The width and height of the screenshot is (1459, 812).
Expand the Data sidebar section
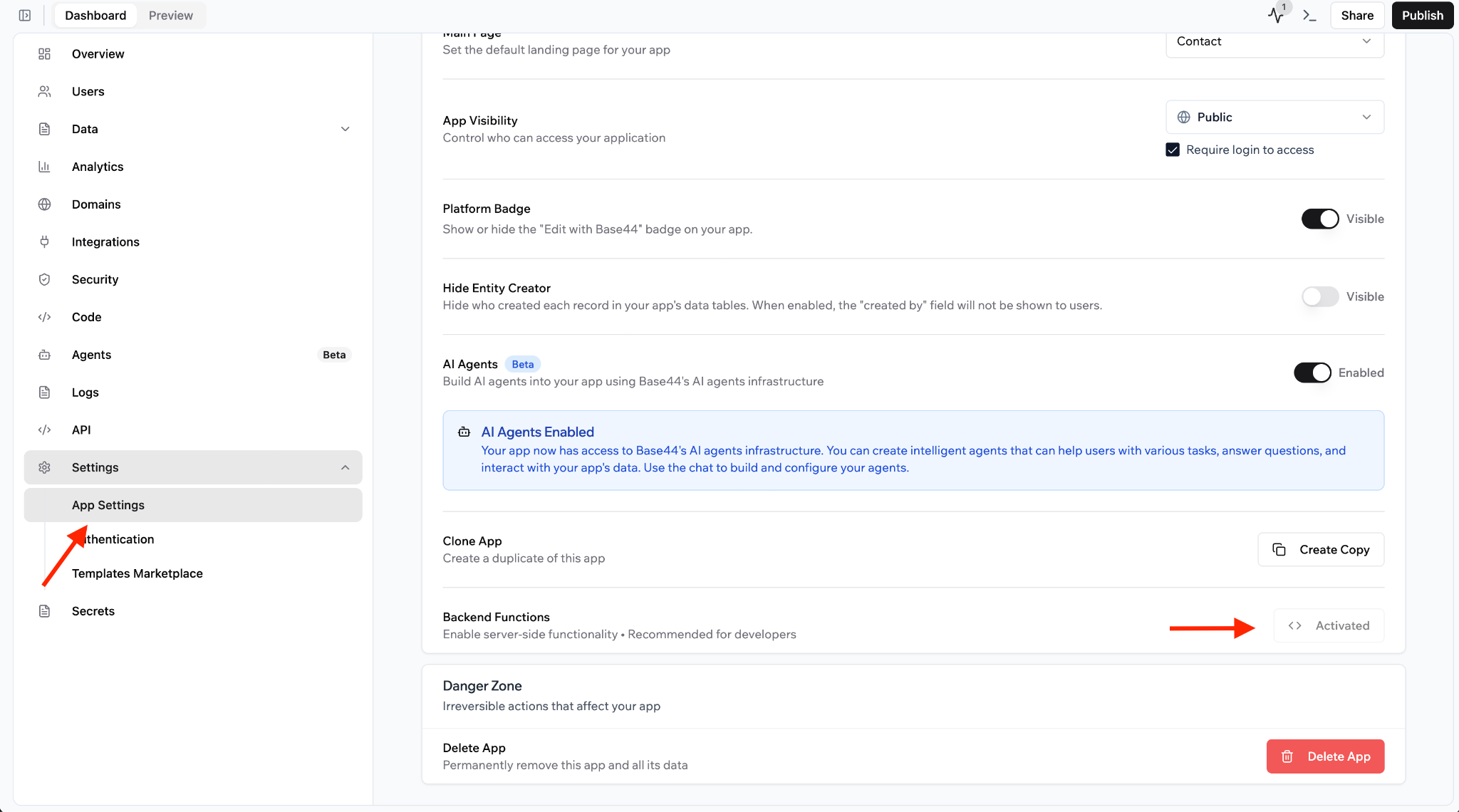pyautogui.click(x=345, y=129)
